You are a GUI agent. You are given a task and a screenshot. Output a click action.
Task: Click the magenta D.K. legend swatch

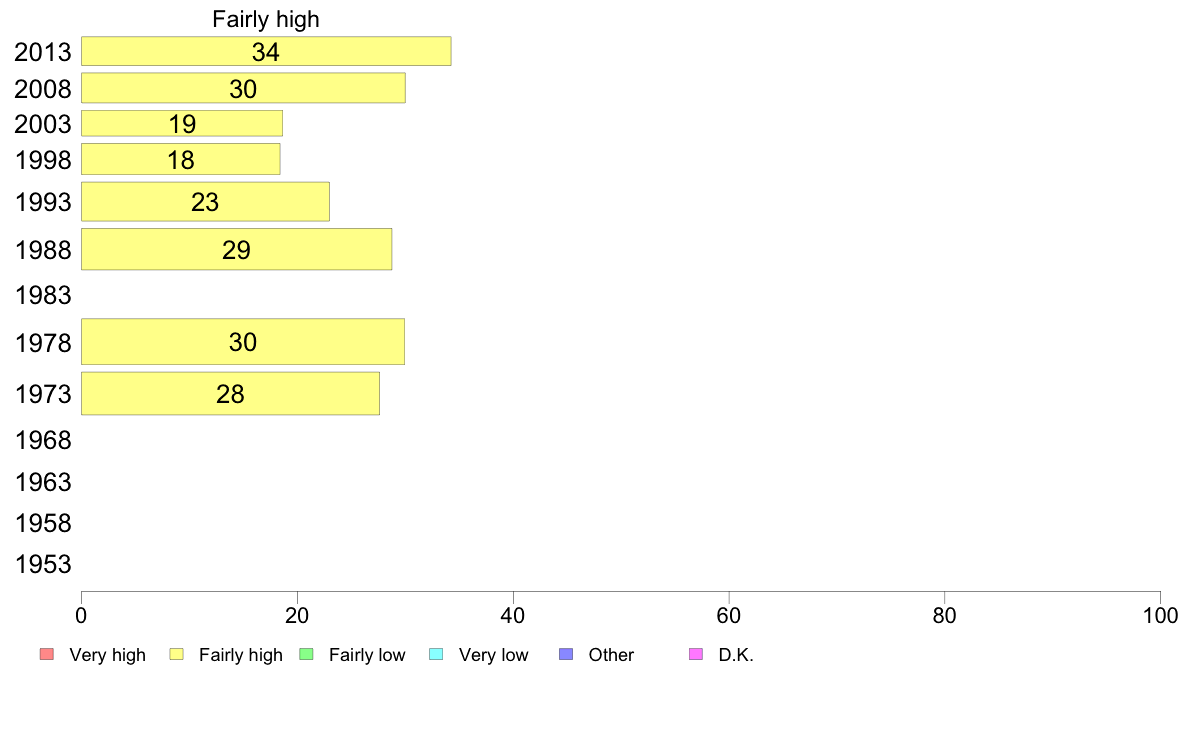click(x=696, y=654)
